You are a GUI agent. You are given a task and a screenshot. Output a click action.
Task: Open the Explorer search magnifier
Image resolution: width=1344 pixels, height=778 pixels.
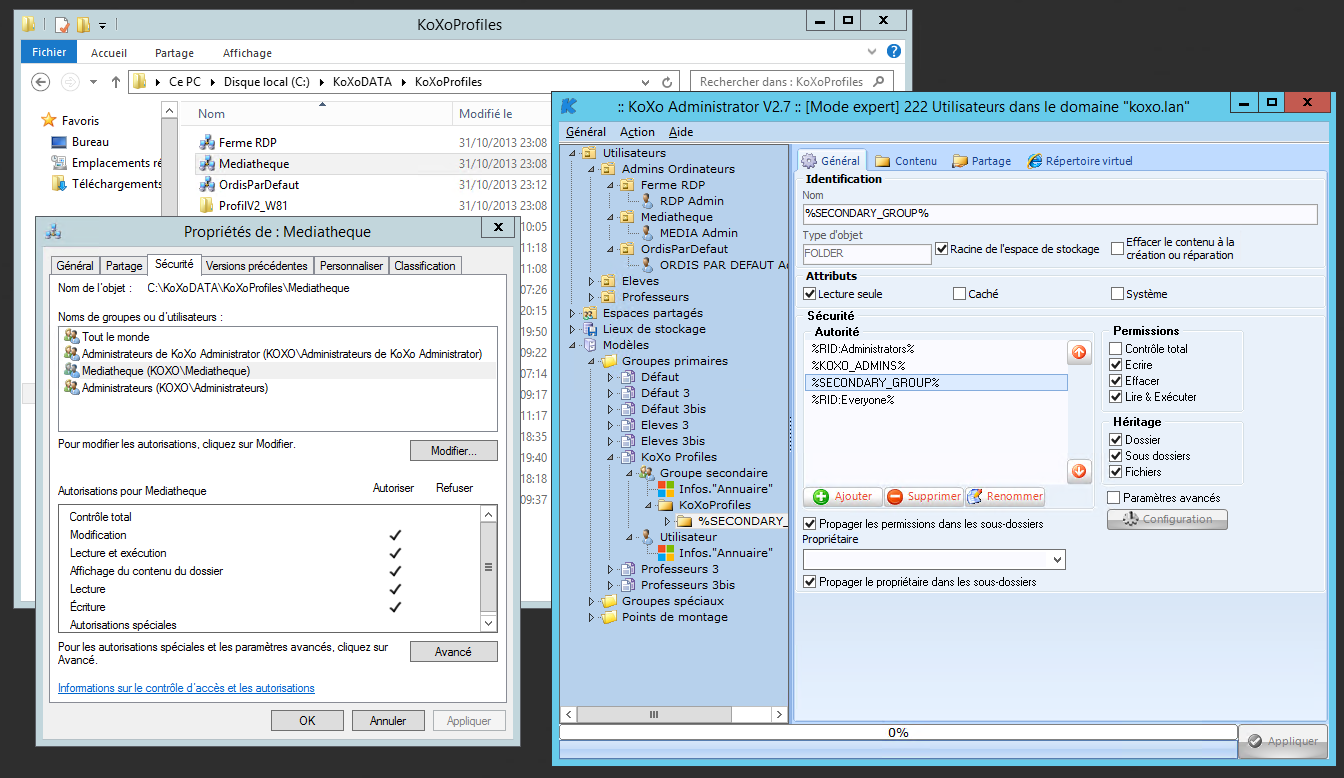pos(880,82)
